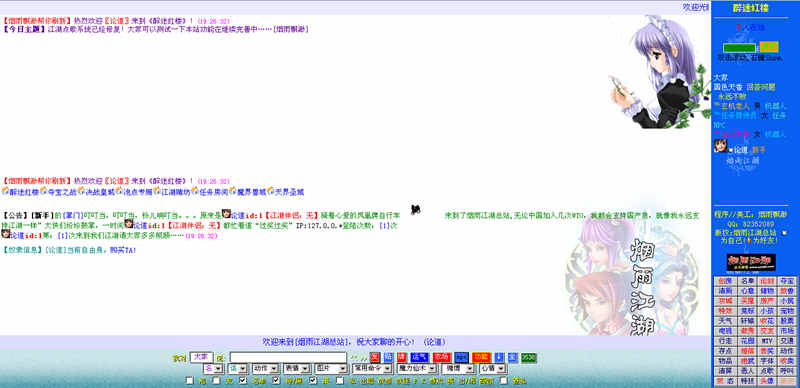Open the 天界圣城 room link
Viewport: 800px width, 388px height.
click(286, 192)
